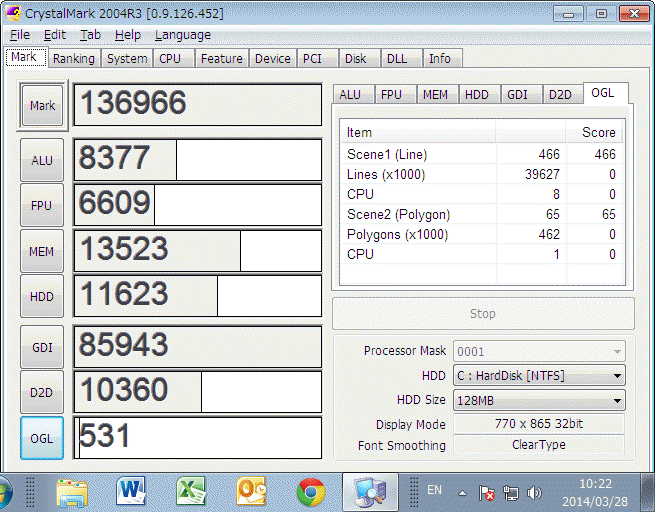The image size is (655, 512).
Task: Click the ClearType font smoothing field
Action: tap(539, 445)
